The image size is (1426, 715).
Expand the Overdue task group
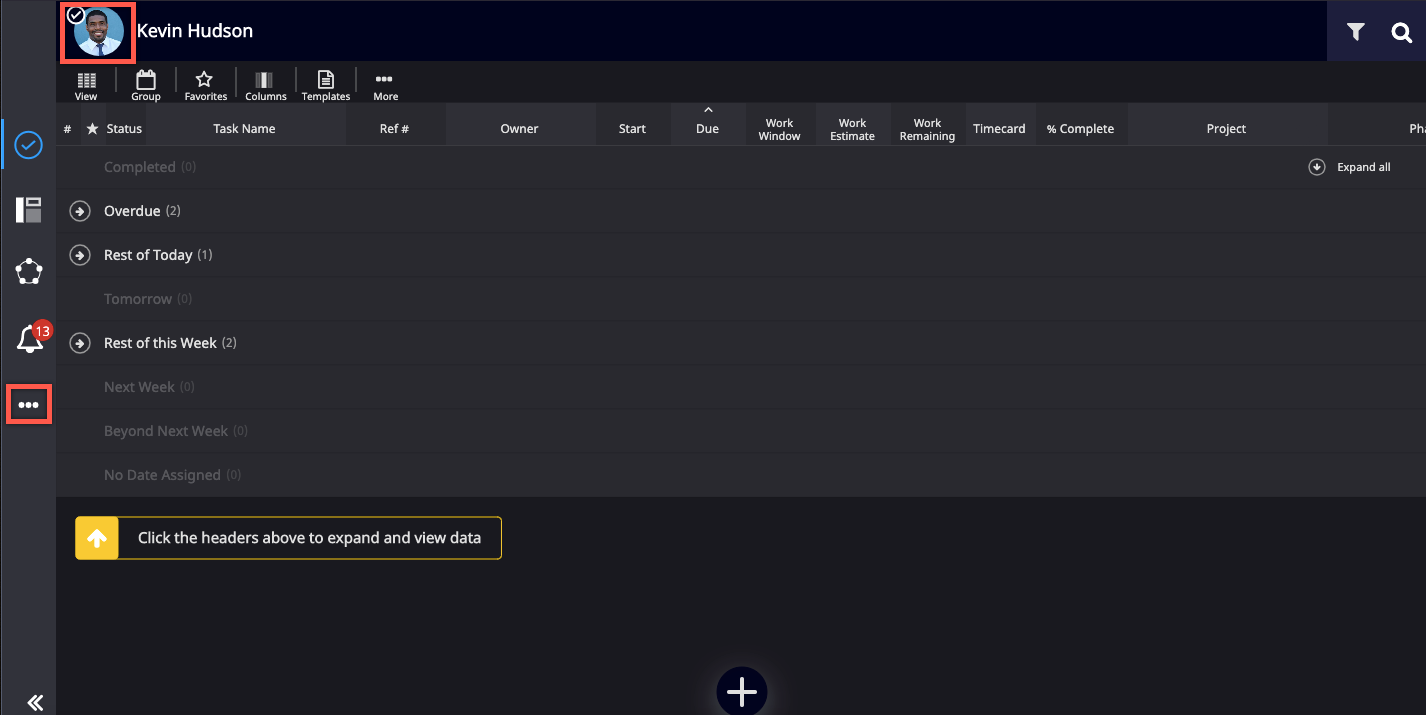[80, 211]
